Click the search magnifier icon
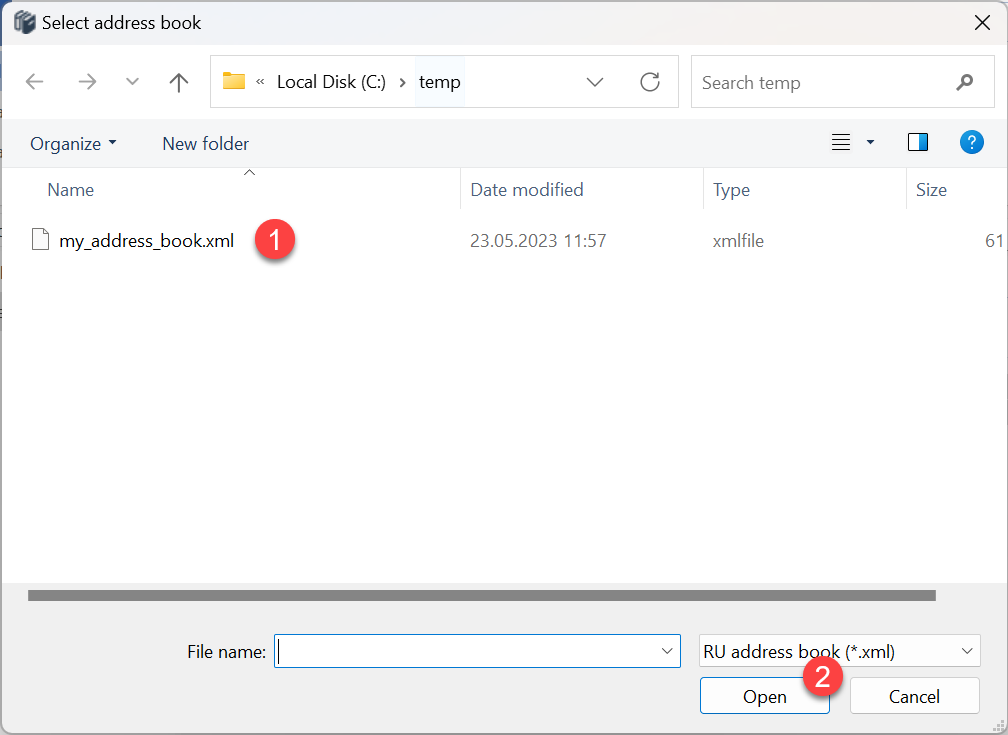This screenshot has width=1008, height=735. 964,82
